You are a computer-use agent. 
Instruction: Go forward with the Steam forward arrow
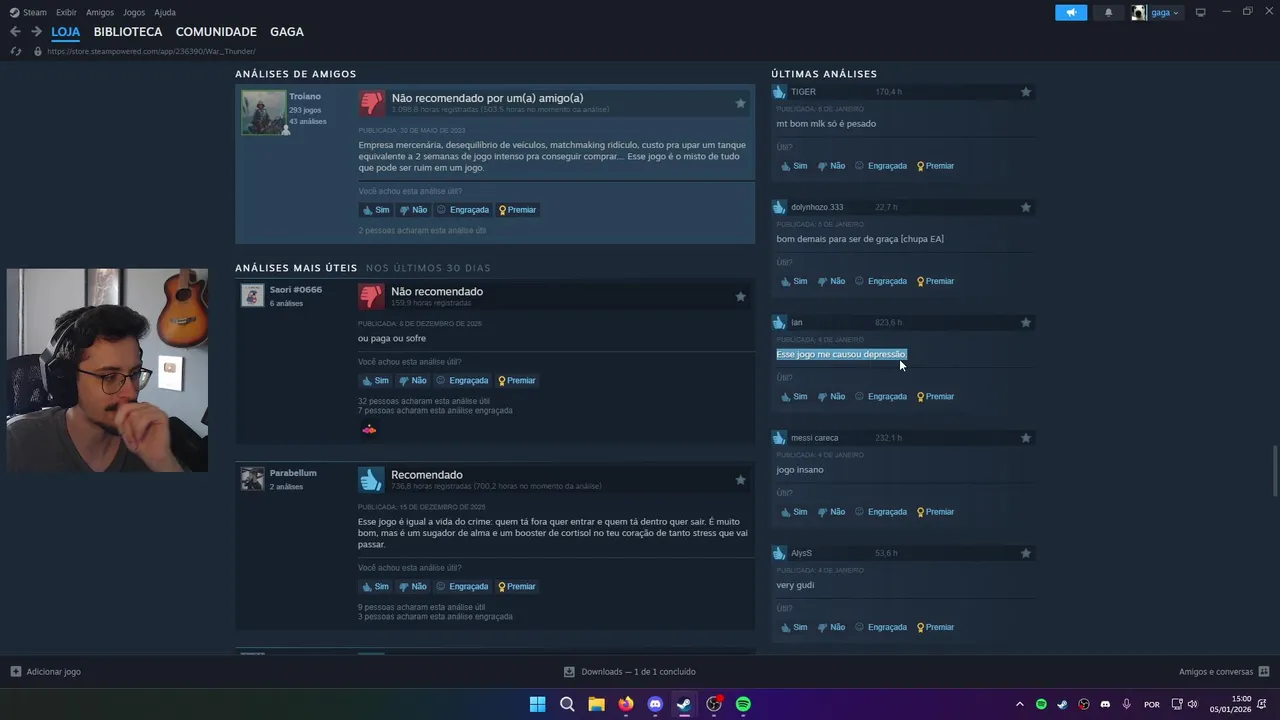click(36, 32)
